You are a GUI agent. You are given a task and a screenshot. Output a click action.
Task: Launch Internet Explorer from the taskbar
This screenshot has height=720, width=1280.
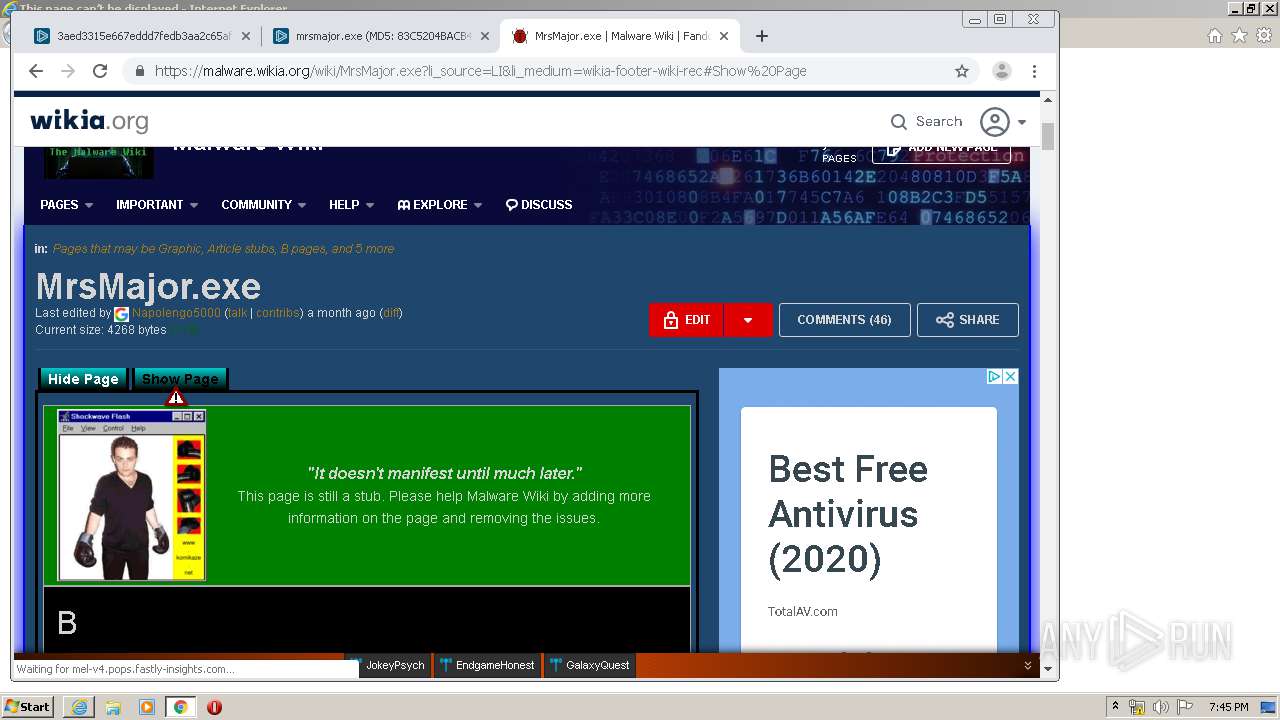[79, 707]
